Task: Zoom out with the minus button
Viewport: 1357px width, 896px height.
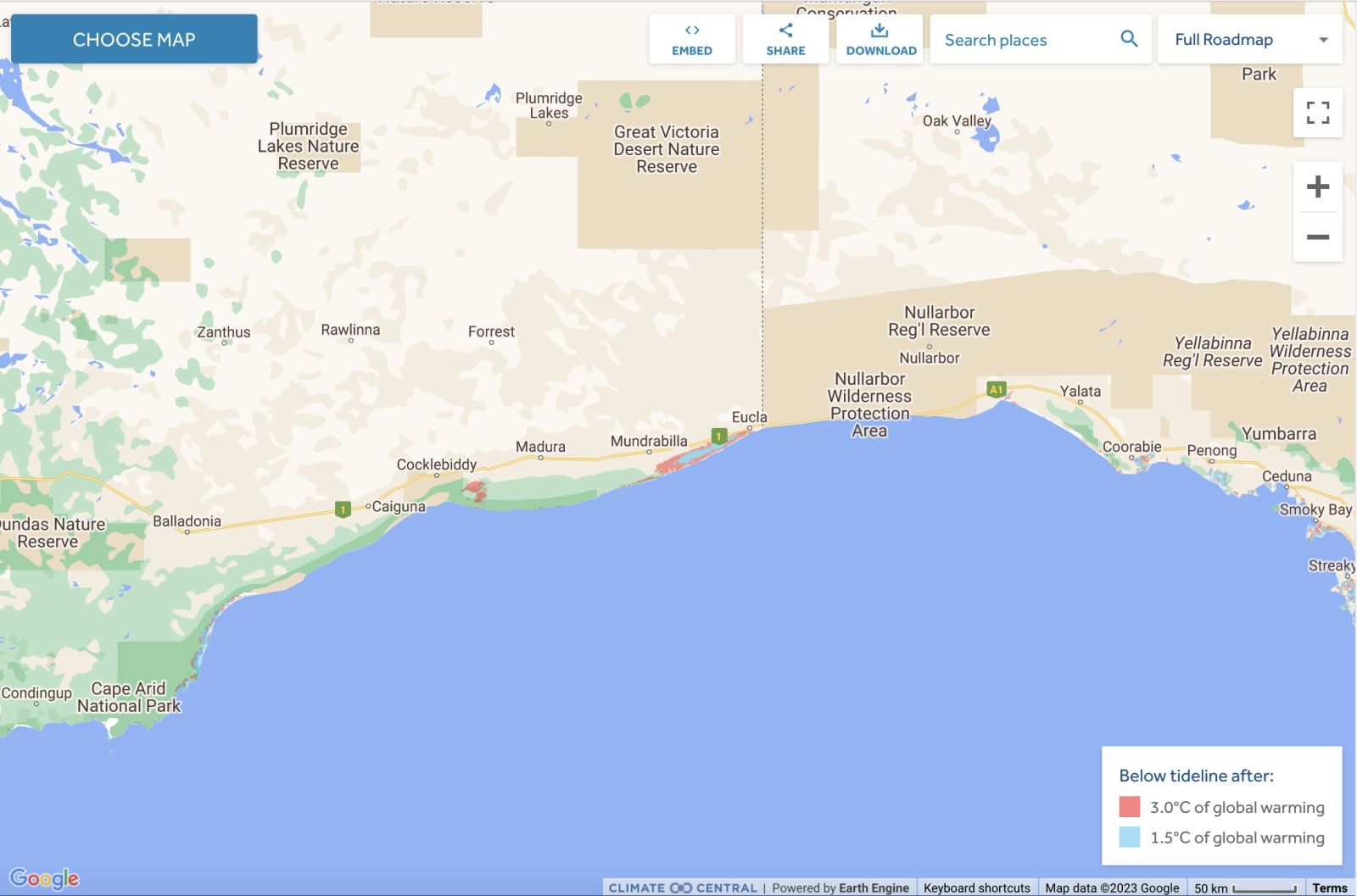Action: click(1318, 237)
